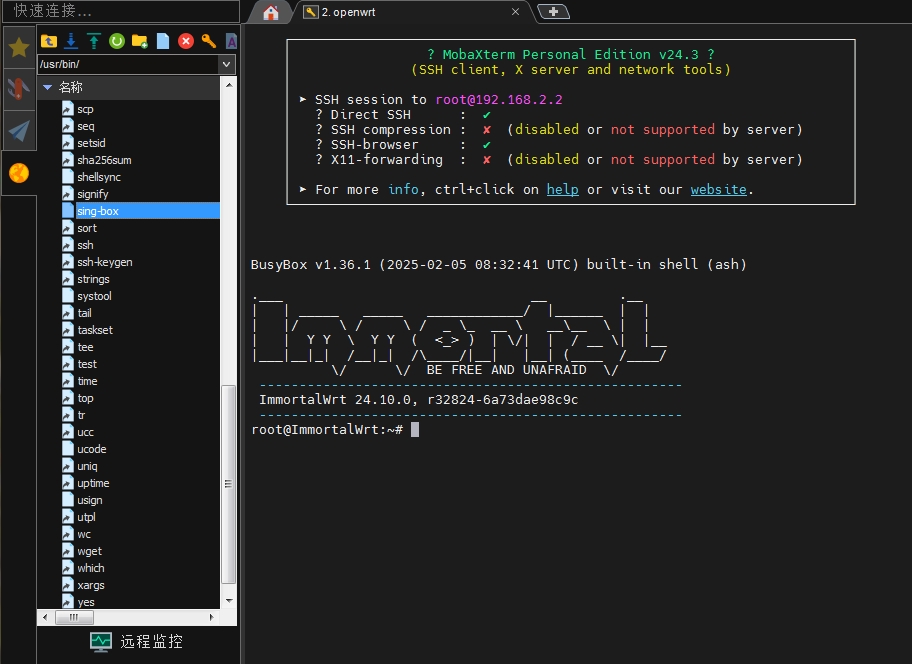Click the terminal prompt root@ImmortalWrt

[x=327, y=430]
